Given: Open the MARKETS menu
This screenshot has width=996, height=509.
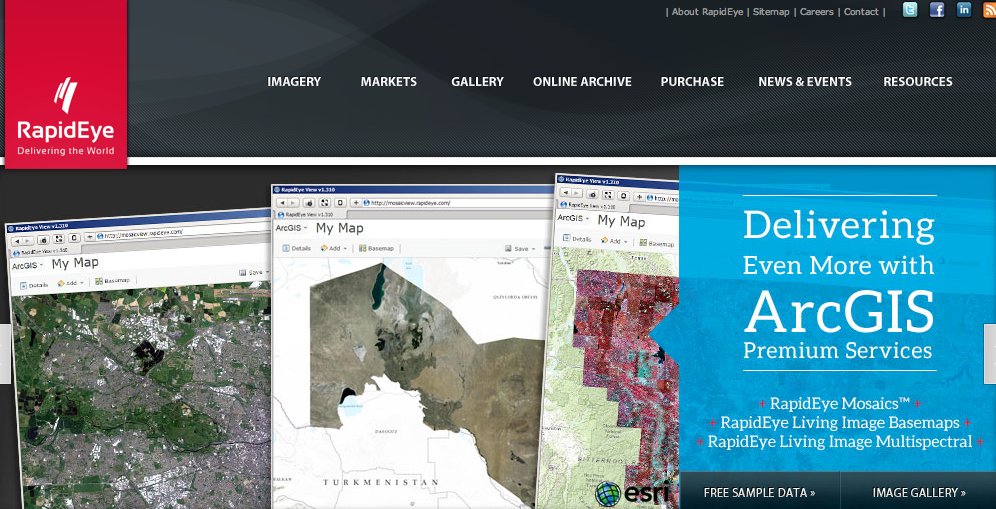Looking at the screenshot, I should coord(389,81).
